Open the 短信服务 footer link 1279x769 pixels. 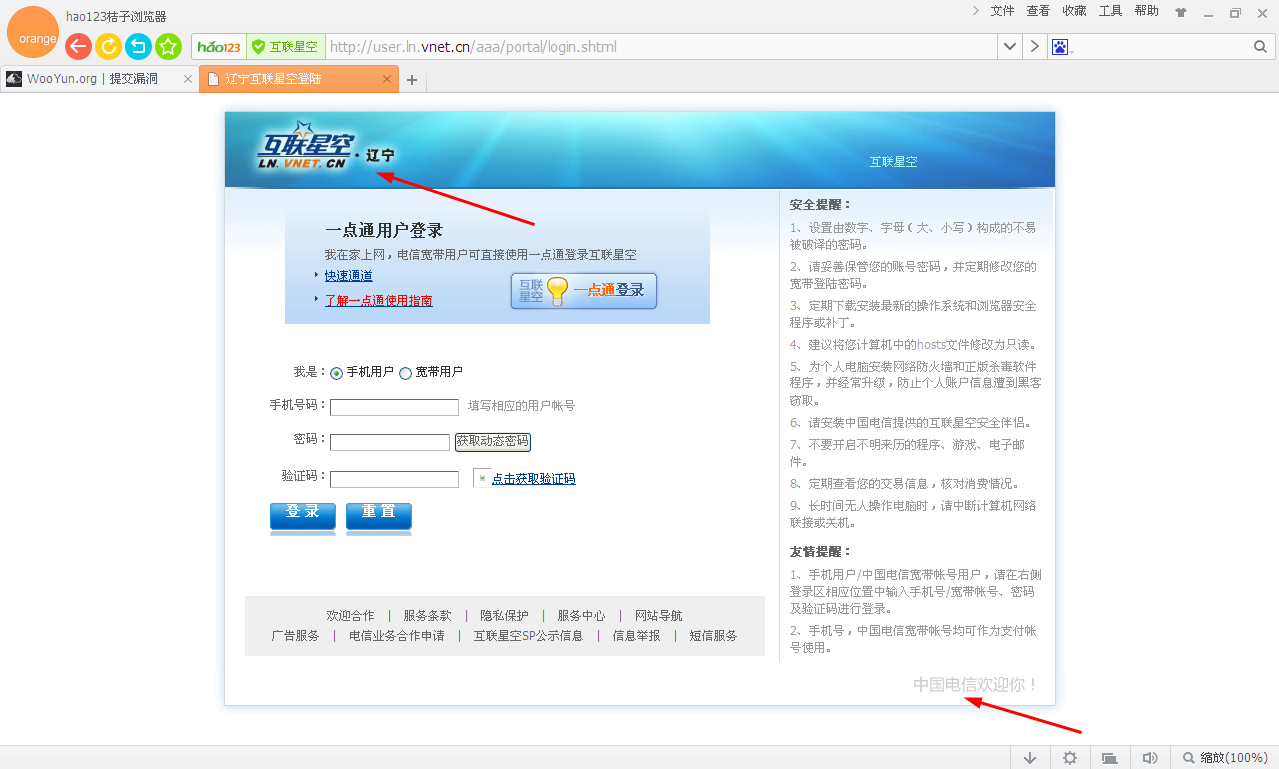713,636
